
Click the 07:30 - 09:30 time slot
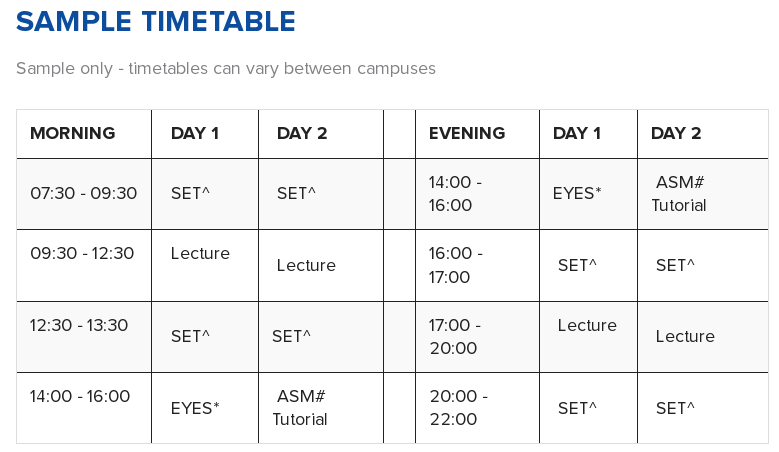coord(83,193)
